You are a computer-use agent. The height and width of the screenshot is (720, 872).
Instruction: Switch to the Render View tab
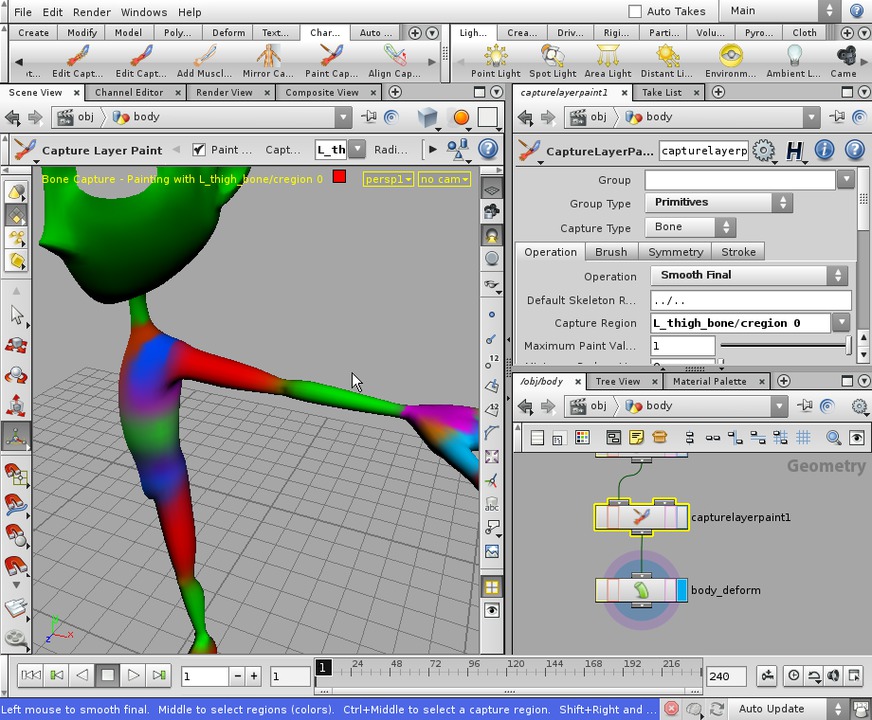224,92
